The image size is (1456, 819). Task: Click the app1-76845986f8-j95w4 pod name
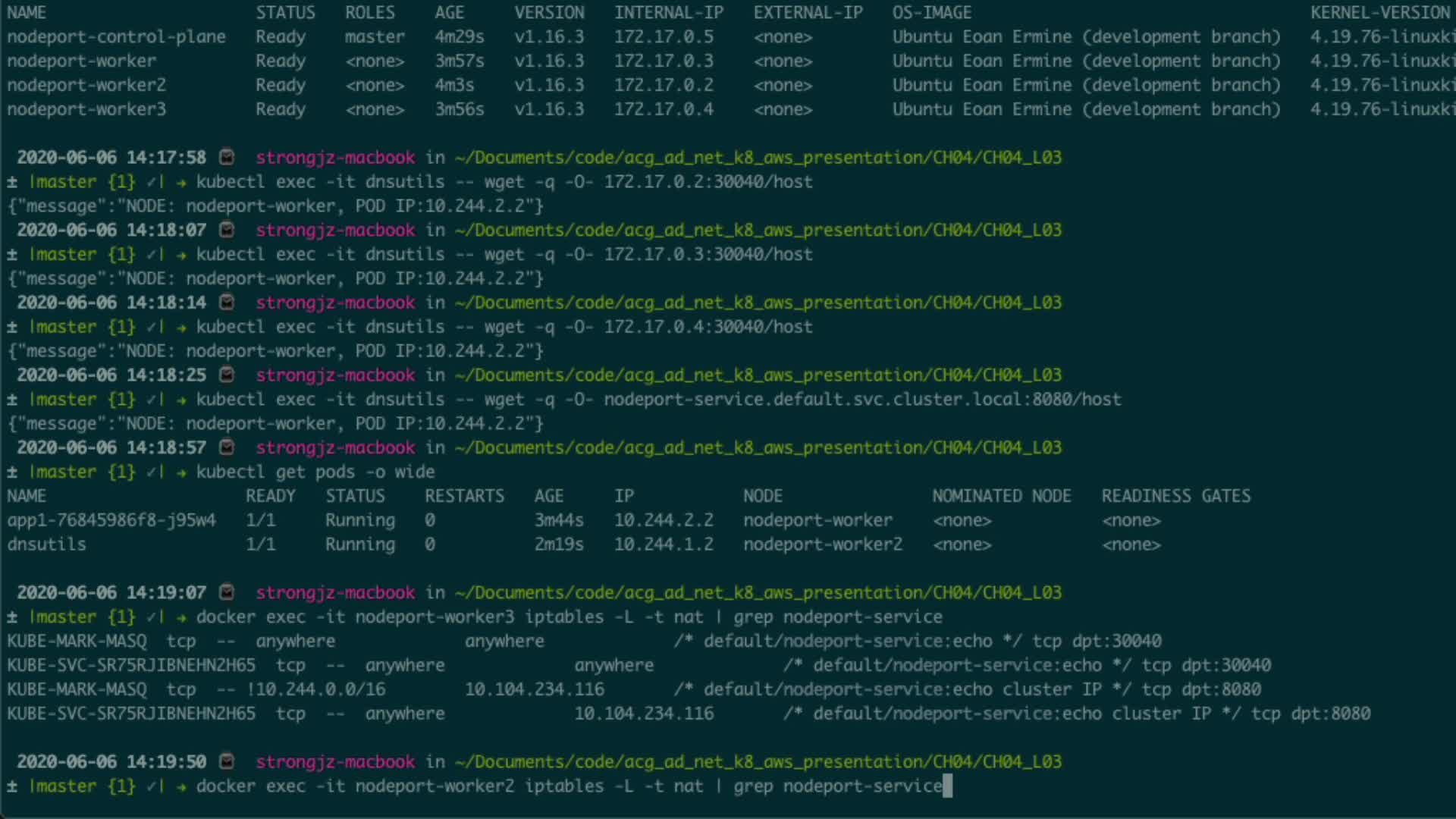111,520
